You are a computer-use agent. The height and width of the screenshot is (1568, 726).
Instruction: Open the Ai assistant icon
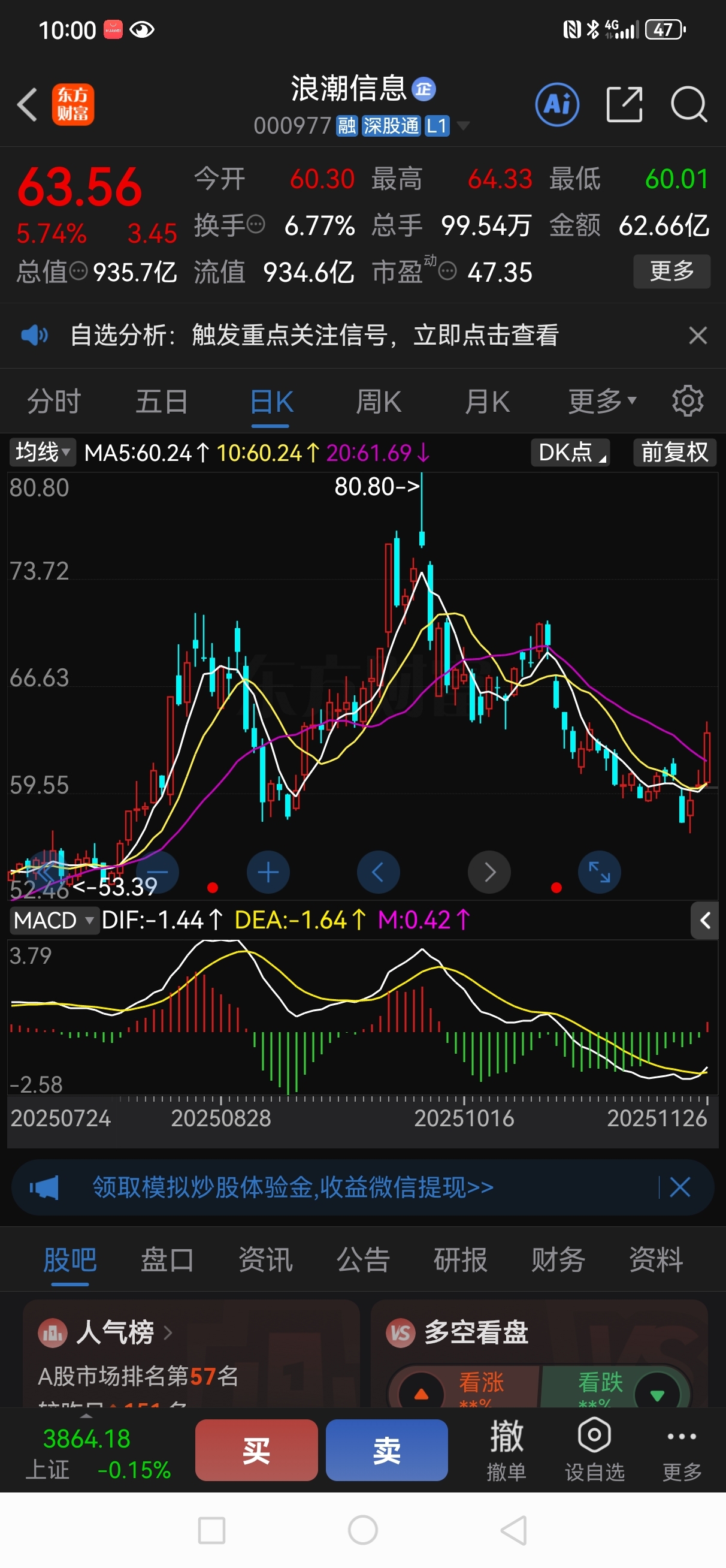coord(557,105)
